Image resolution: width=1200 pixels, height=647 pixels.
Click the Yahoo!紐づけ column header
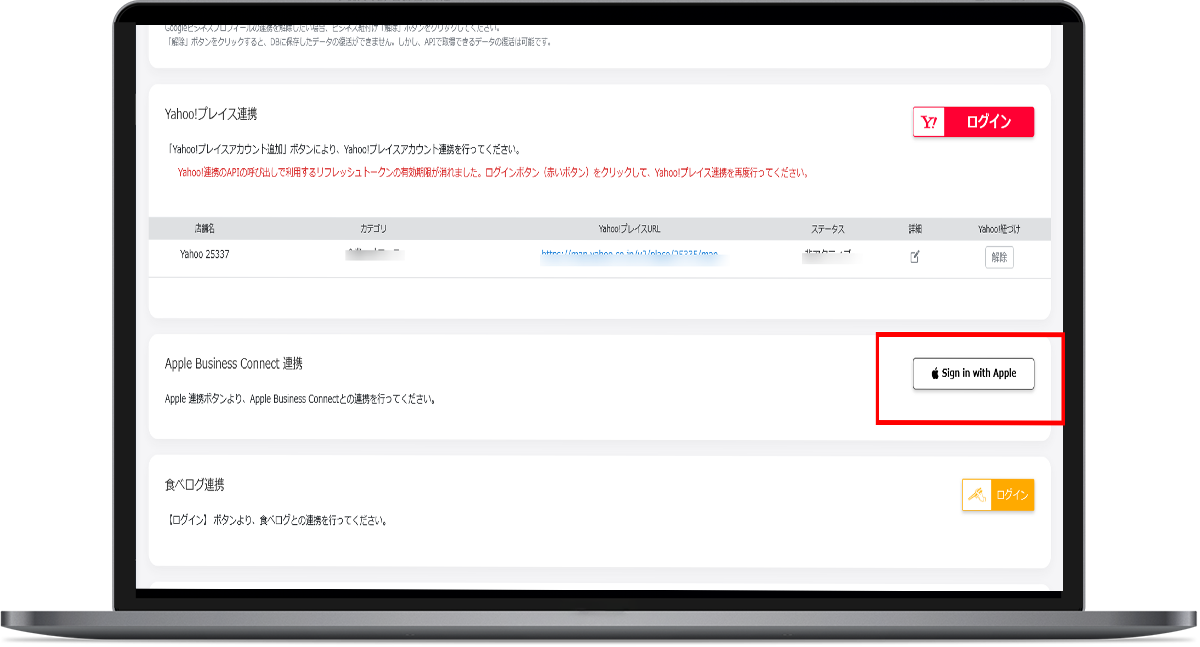(x=999, y=229)
